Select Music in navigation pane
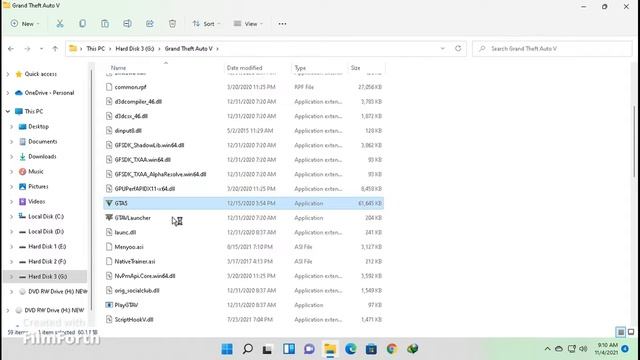Image resolution: width=640 pixels, height=360 pixels. coord(36,171)
